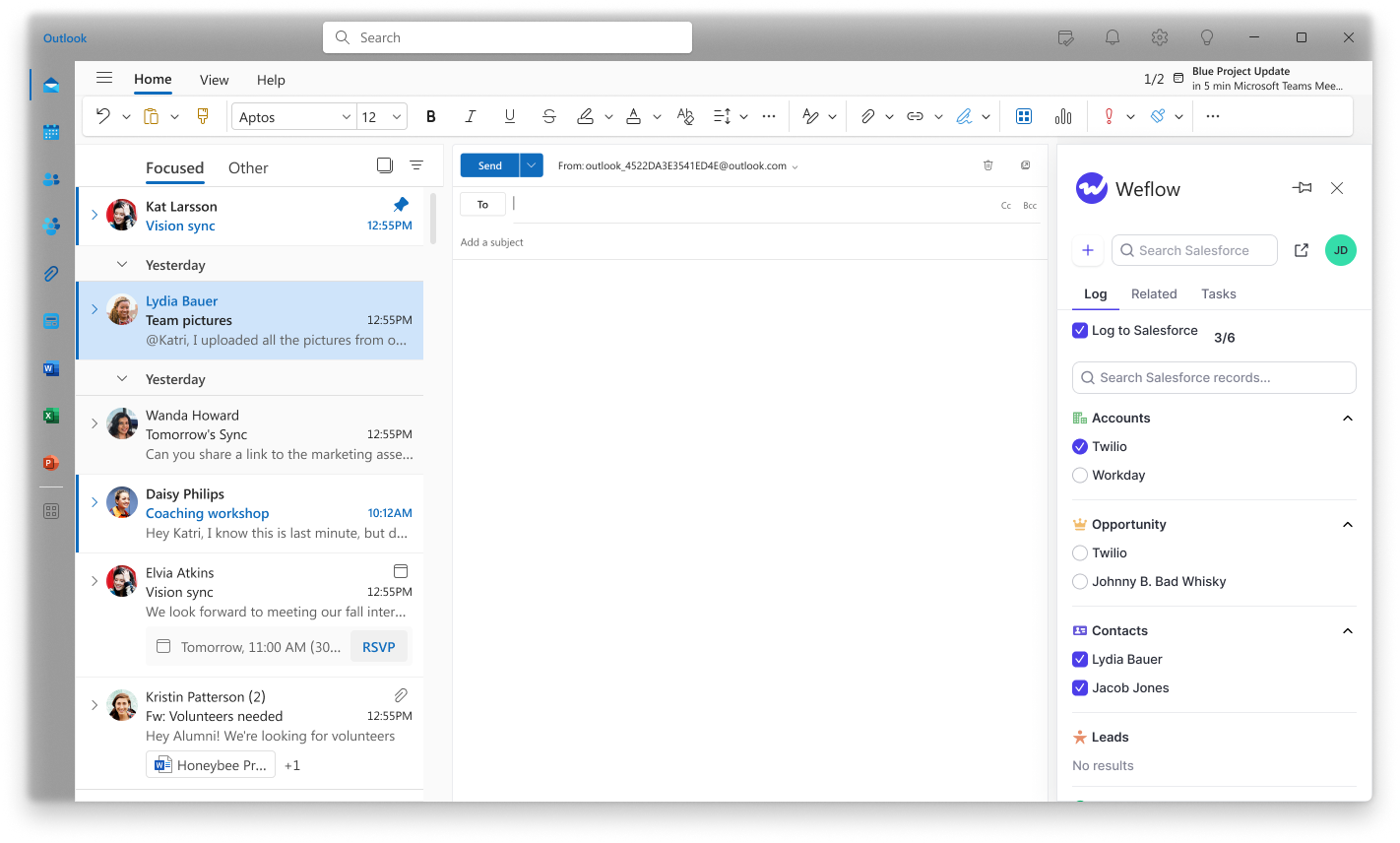Collapse the Contacts section
1400x843 pixels.
pyautogui.click(x=1348, y=631)
